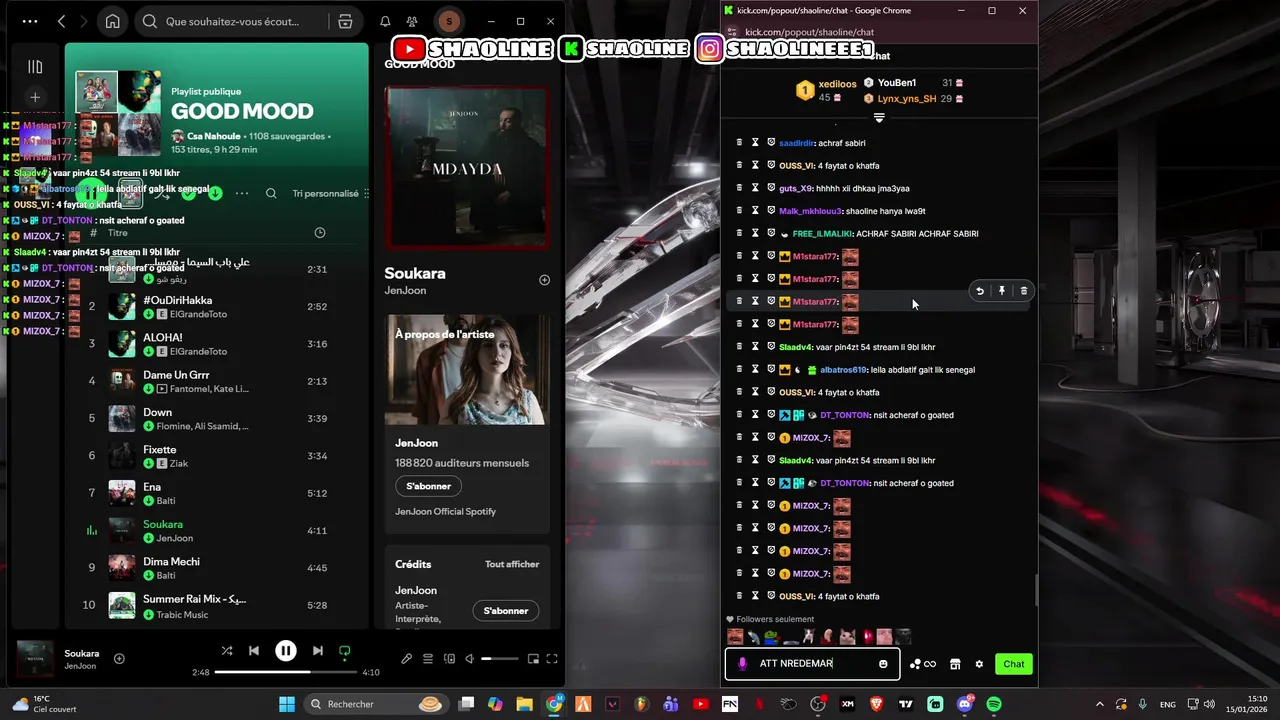Image resolution: width=1280 pixels, height=720 pixels.
Task: Open Kick chat settings gear
Action: 979,664
